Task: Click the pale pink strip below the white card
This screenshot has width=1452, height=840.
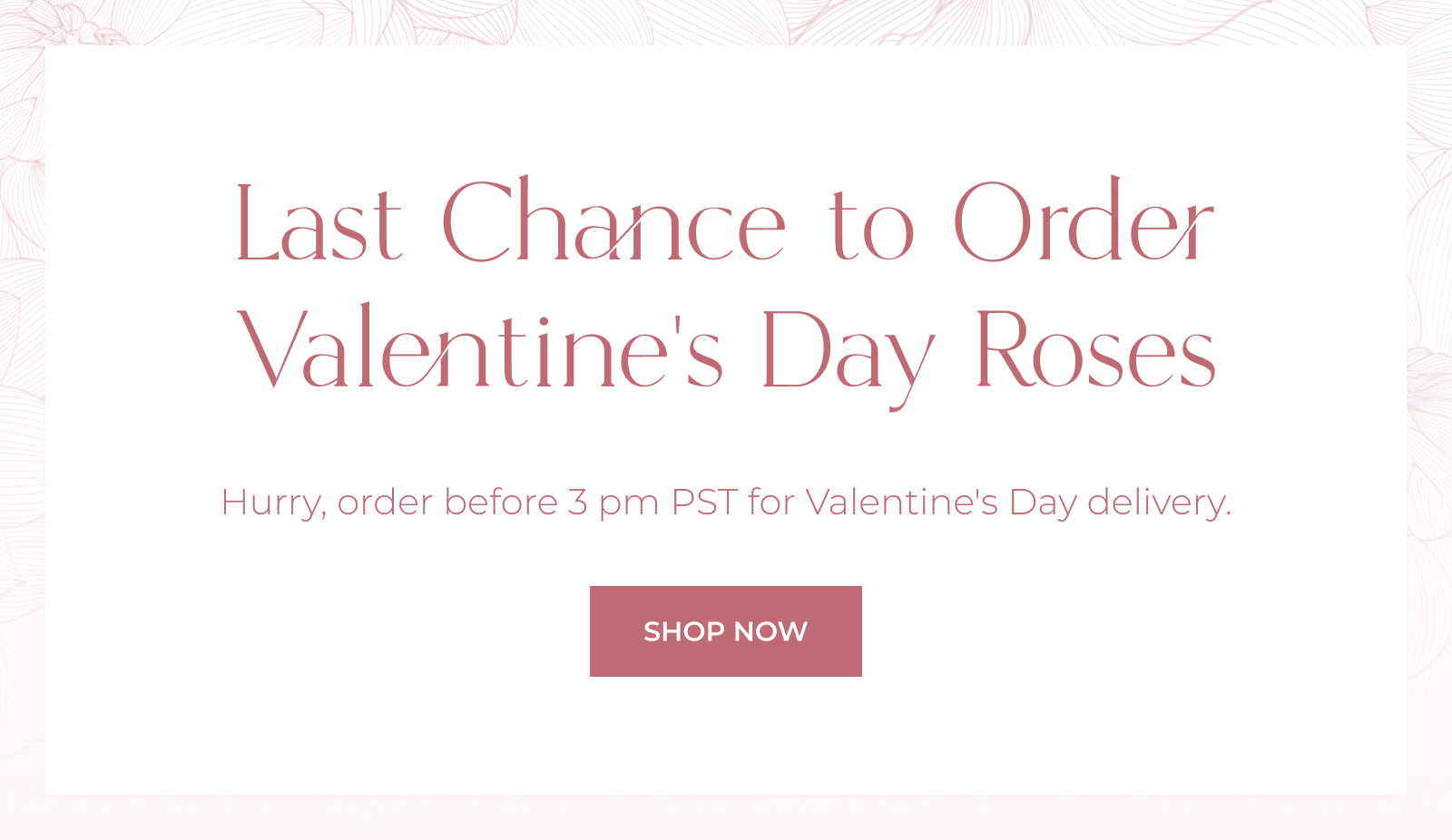Action: tap(726, 817)
